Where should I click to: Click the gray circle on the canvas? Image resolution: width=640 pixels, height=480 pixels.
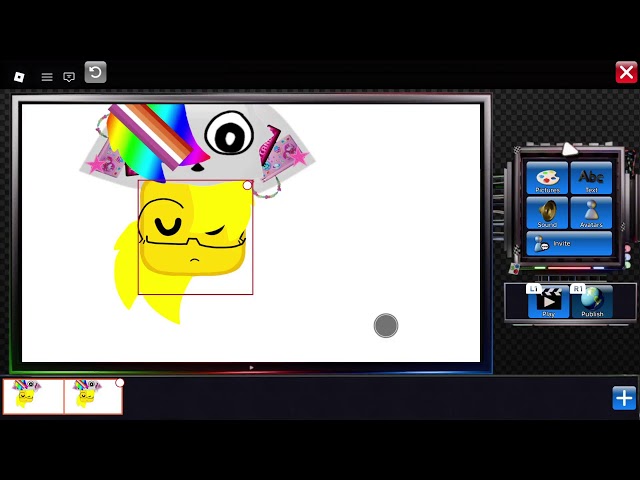point(386,325)
